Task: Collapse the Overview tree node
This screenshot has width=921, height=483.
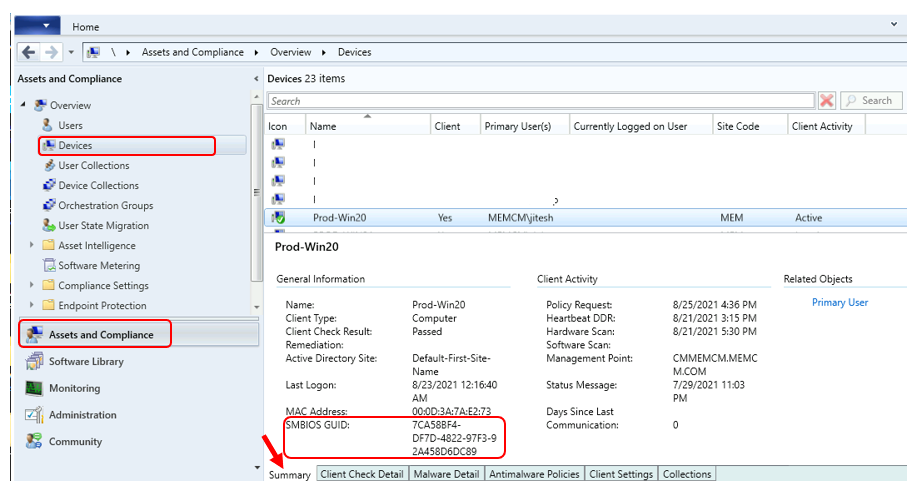Action: (23, 105)
